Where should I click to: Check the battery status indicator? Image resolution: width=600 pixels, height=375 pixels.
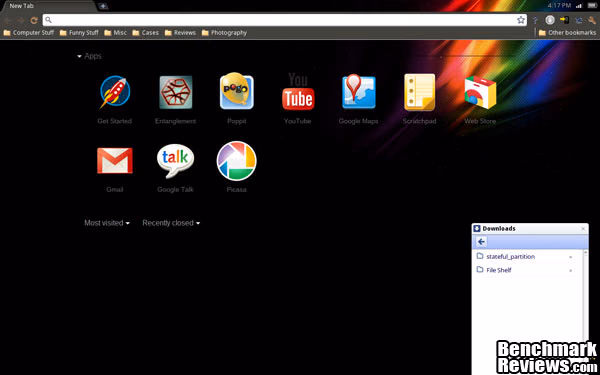point(592,5)
